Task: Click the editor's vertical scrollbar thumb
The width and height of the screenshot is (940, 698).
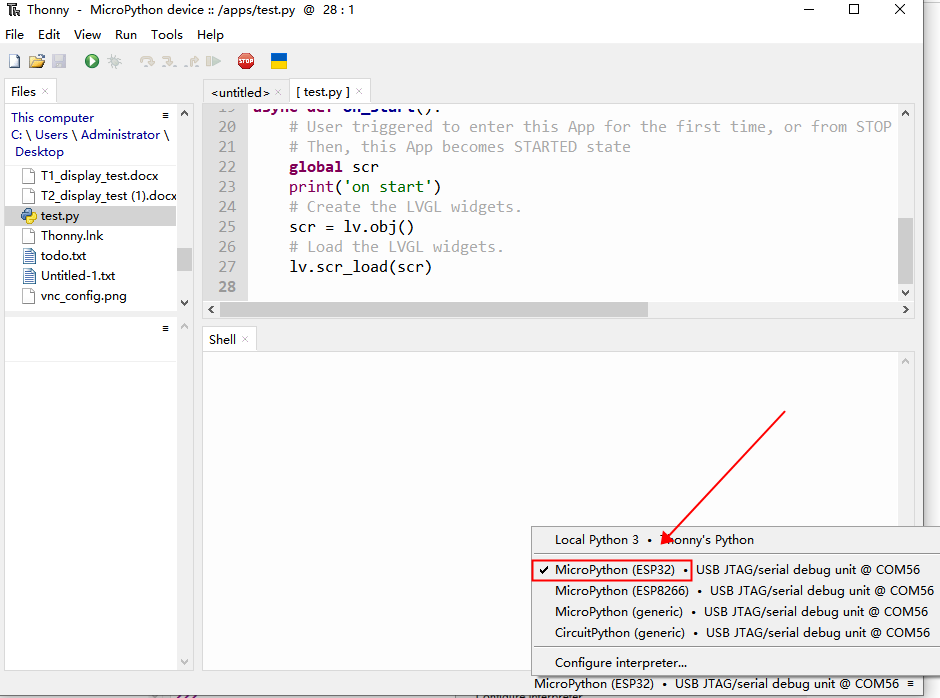Action: pos(905,250)
